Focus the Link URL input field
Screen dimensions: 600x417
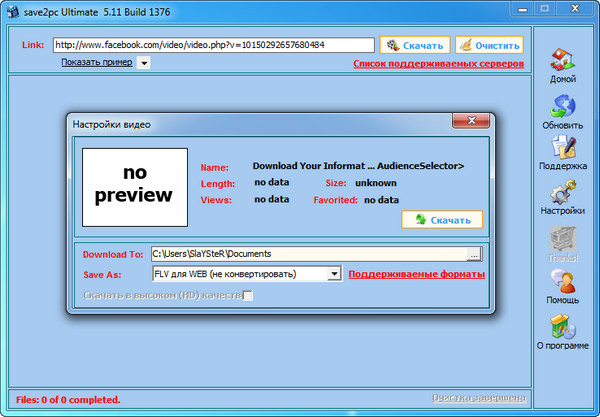point(214,45)
